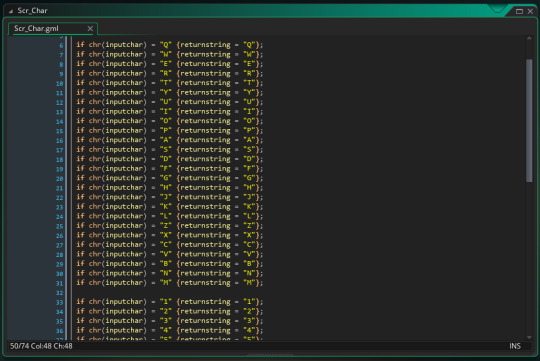Click line number 10 in the gutter
Image resolution: width=540 pixels, height=361 pixels.
tap(60, 83)
